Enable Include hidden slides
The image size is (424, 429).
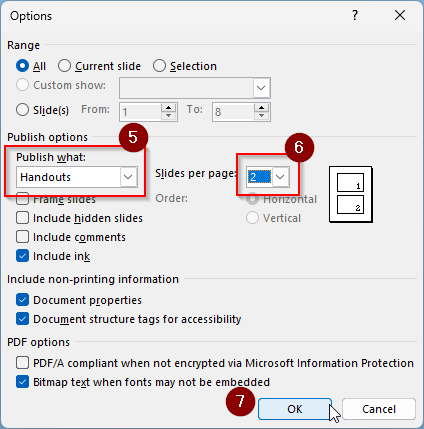tap(22, 218)
